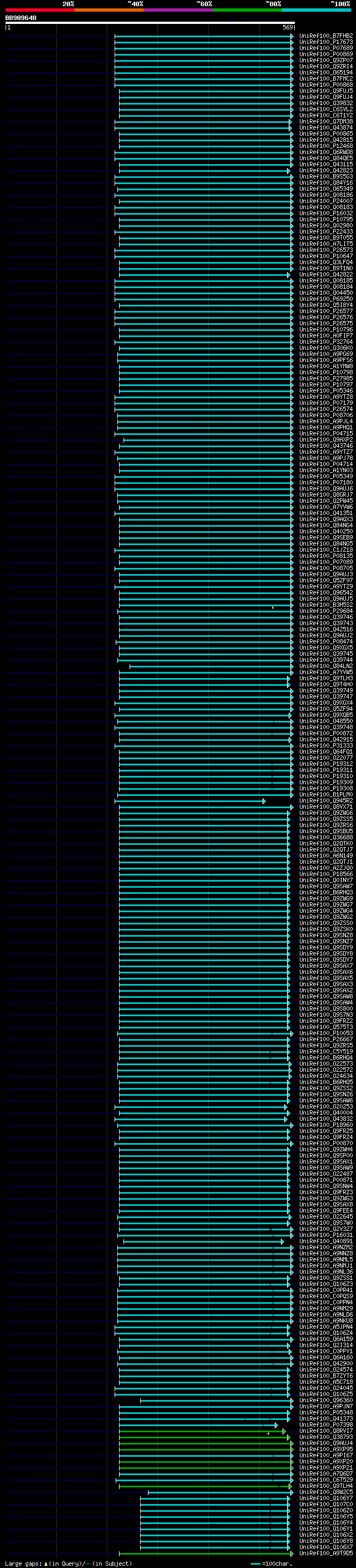
Task: Select hit UniRef100_P19312
Action: (x=326, y=764)
